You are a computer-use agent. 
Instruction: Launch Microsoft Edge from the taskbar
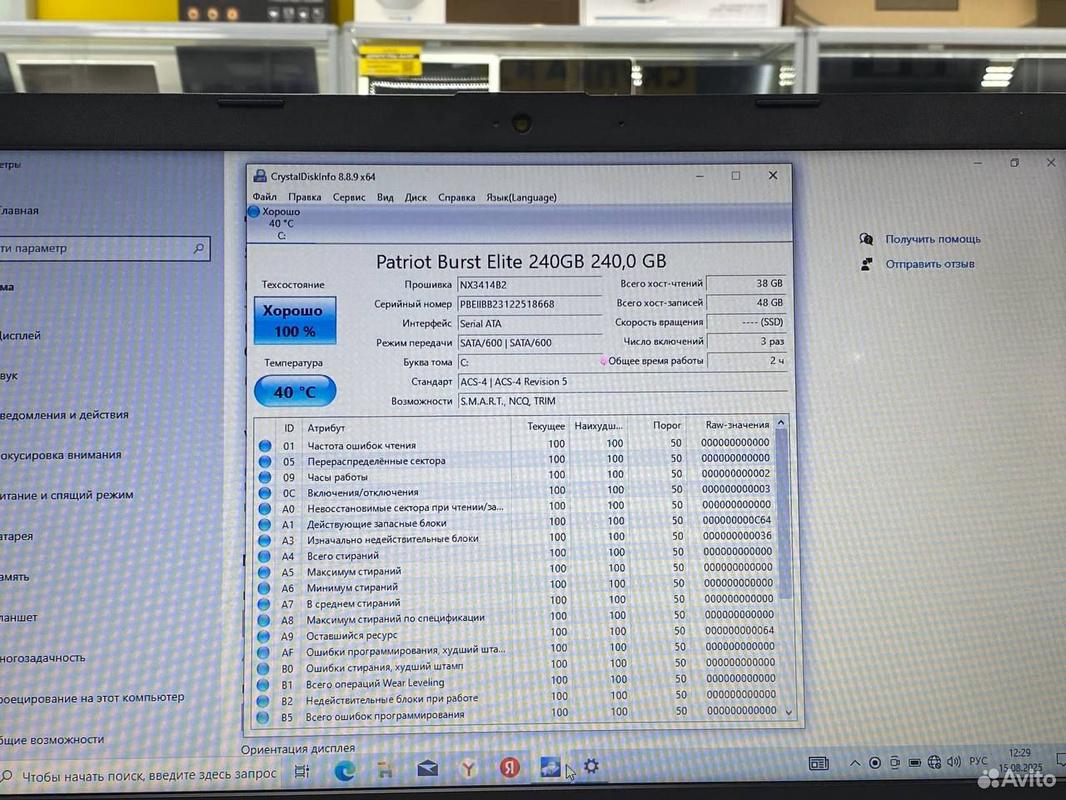(x=345, y=770)
